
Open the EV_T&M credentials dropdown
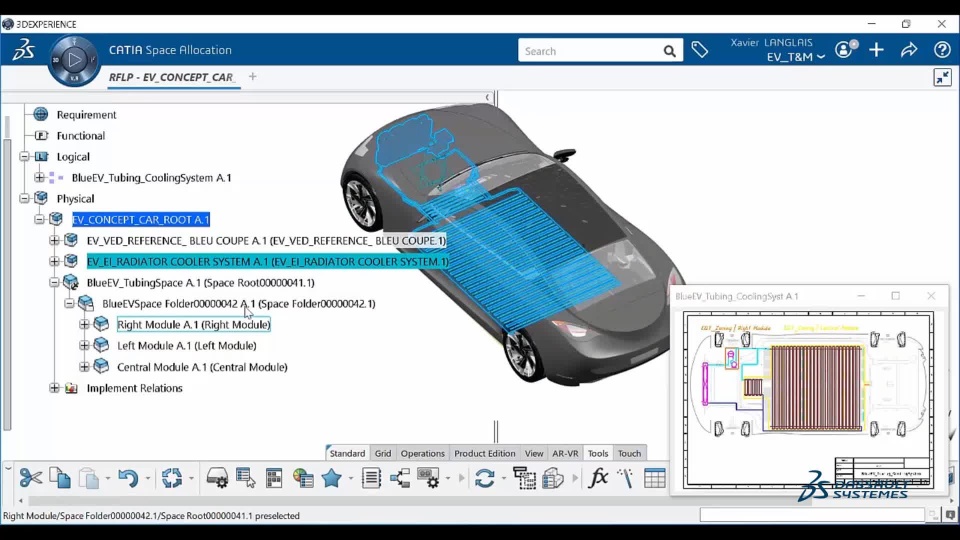tap(795, 57)
